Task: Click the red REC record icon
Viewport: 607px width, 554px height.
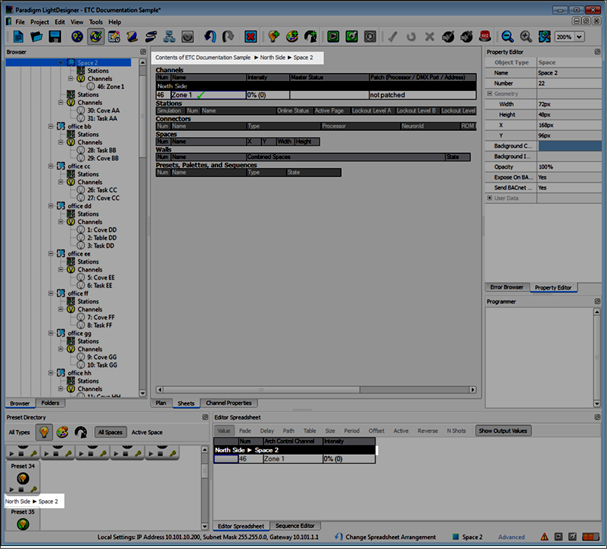Action: [x=485, y=37]
